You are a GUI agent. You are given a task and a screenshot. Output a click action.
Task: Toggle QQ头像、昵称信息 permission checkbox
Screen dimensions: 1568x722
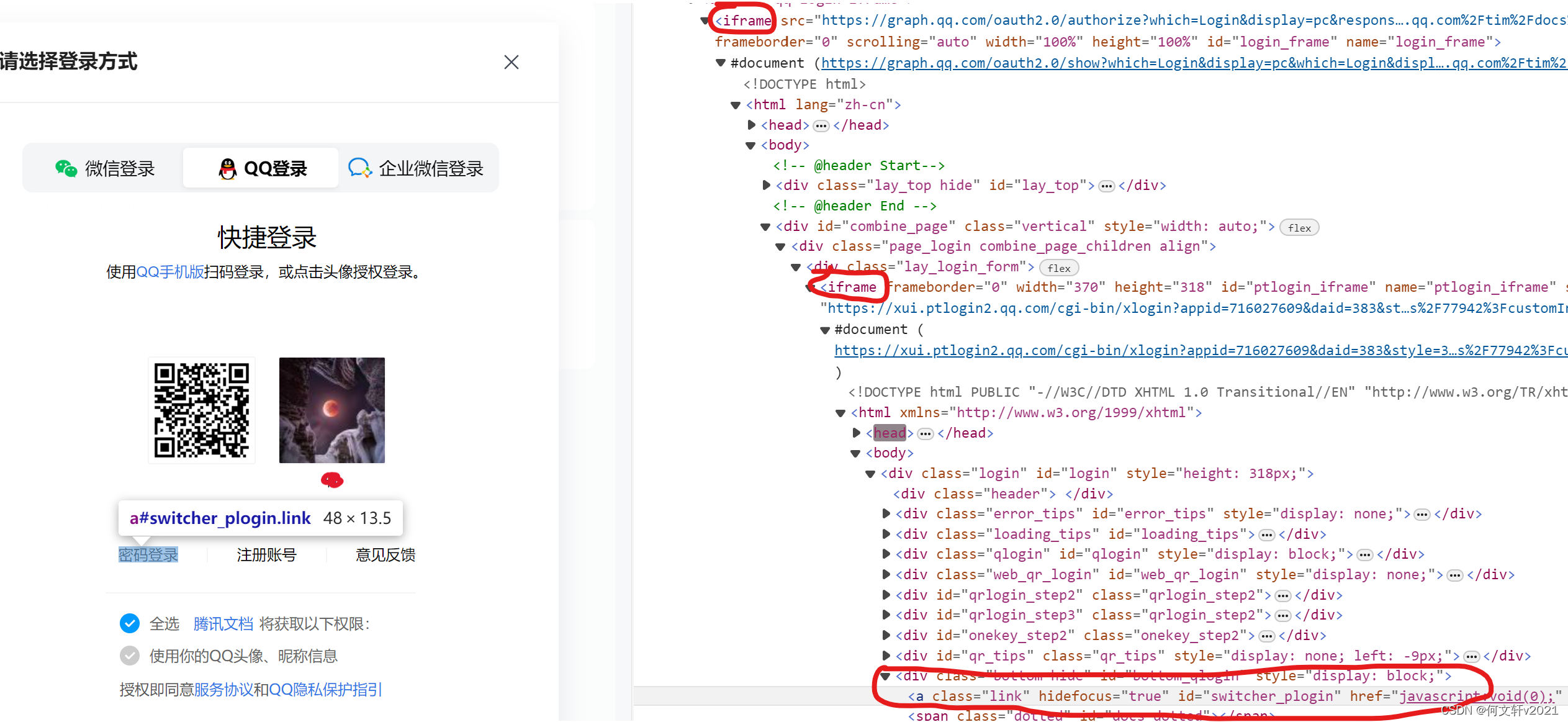[x=130, y=656]
